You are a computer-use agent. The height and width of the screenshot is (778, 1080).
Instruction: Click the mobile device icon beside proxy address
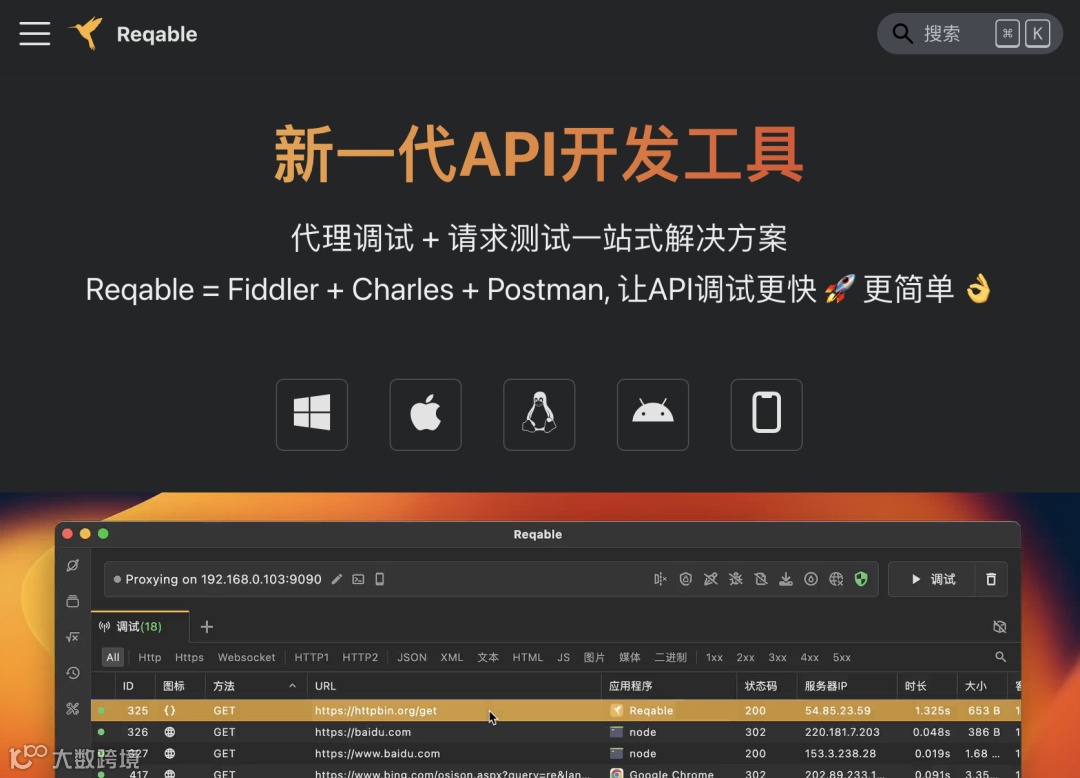point(380,579)
